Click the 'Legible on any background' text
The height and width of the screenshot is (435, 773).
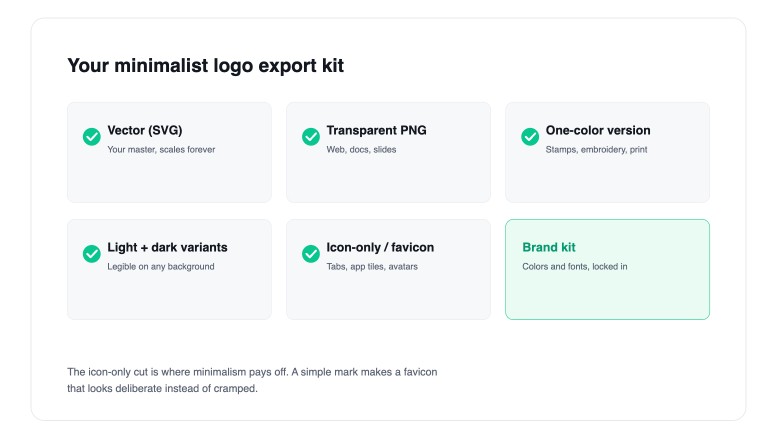coord(161,266)
